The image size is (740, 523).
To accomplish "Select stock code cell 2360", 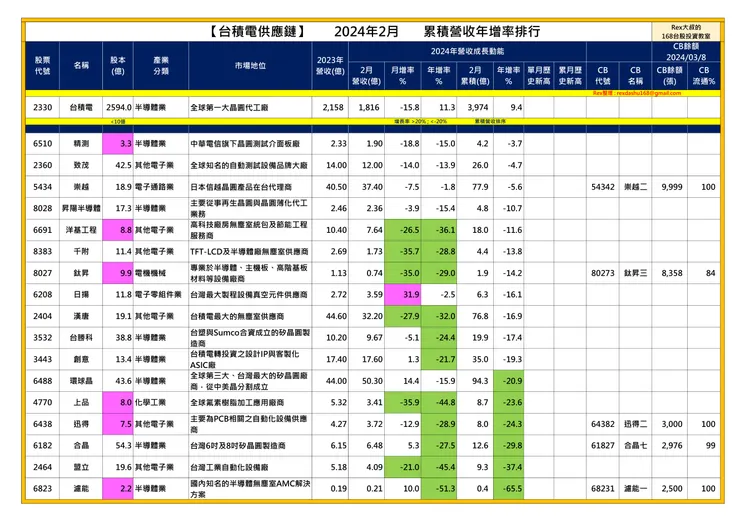I will click(x=42, y=165).
